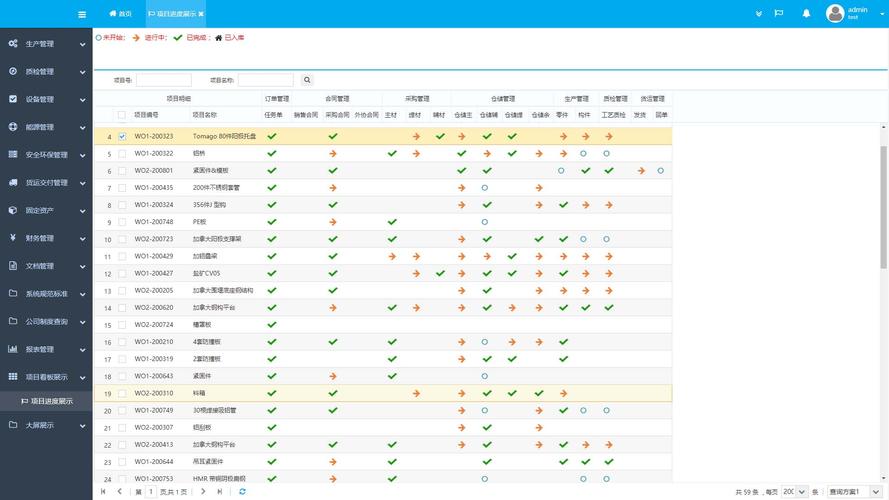Open the notification bell

[x=806, y=14]
